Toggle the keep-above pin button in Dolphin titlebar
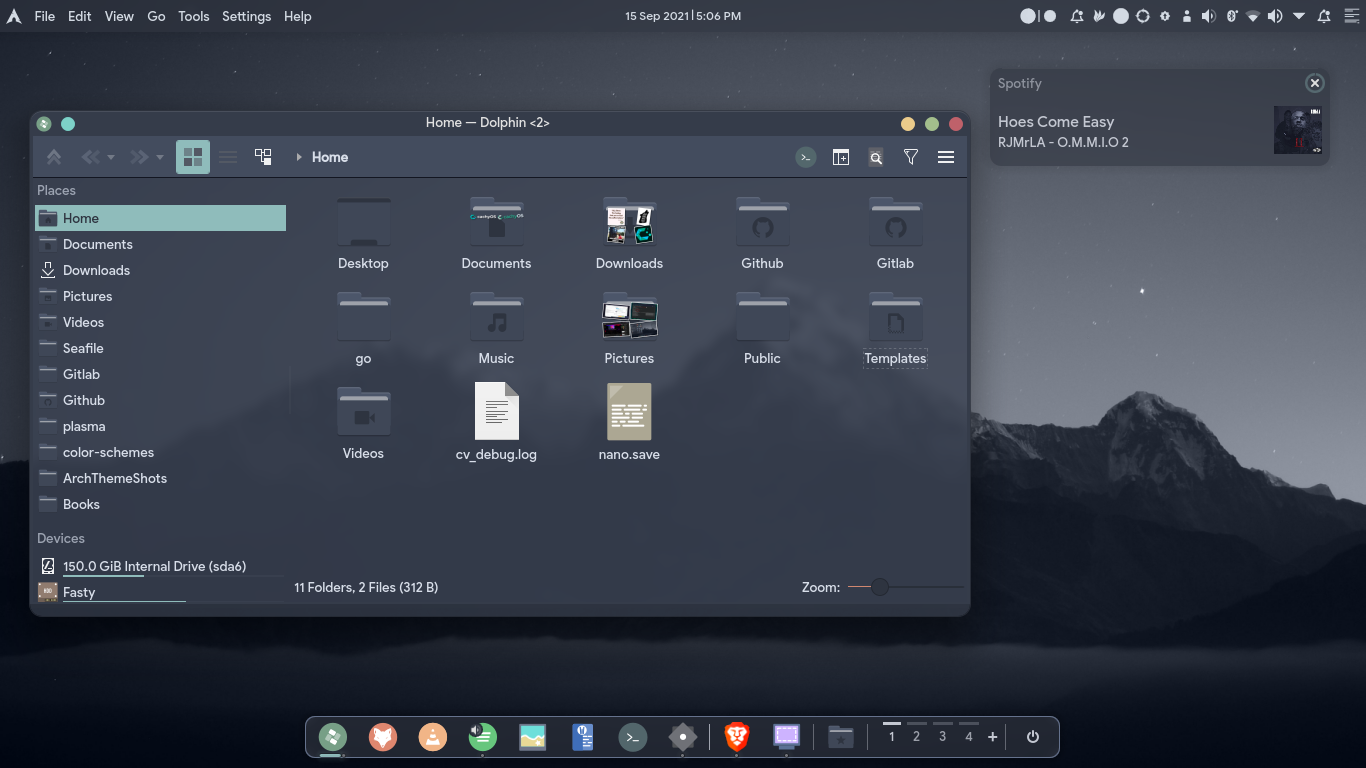The height and width of the screenshot is (768, 1366). click(x=68, y=124)
